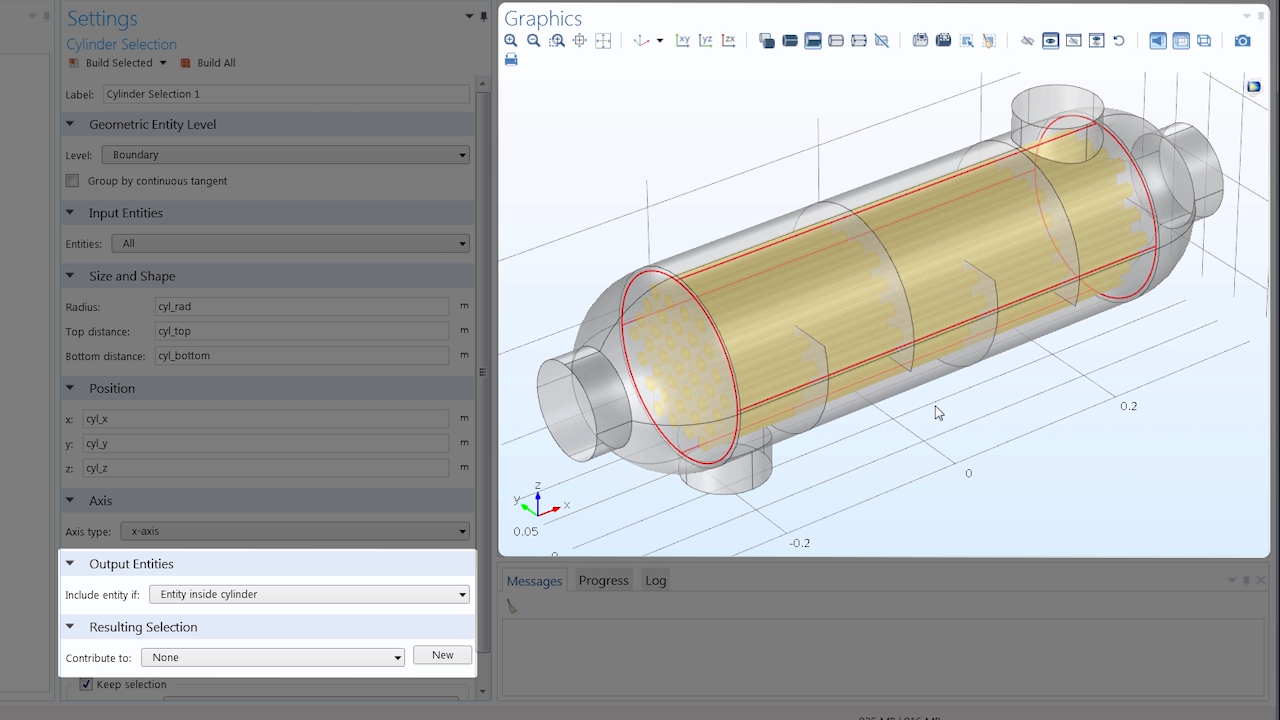Click the crossed-out selection filter icon
This screenshot has height=720, width=1280.
pyautogui.click(x=882, y=41)
